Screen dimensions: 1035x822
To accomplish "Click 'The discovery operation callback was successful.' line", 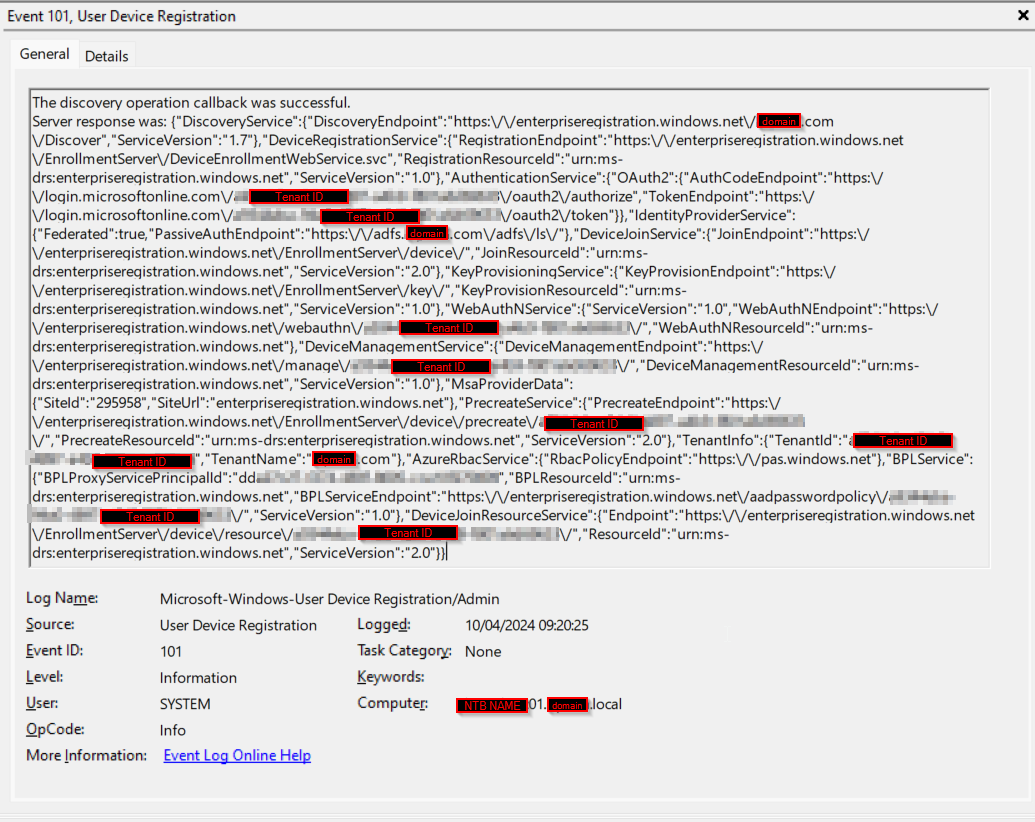I will [x=191, y=102].
